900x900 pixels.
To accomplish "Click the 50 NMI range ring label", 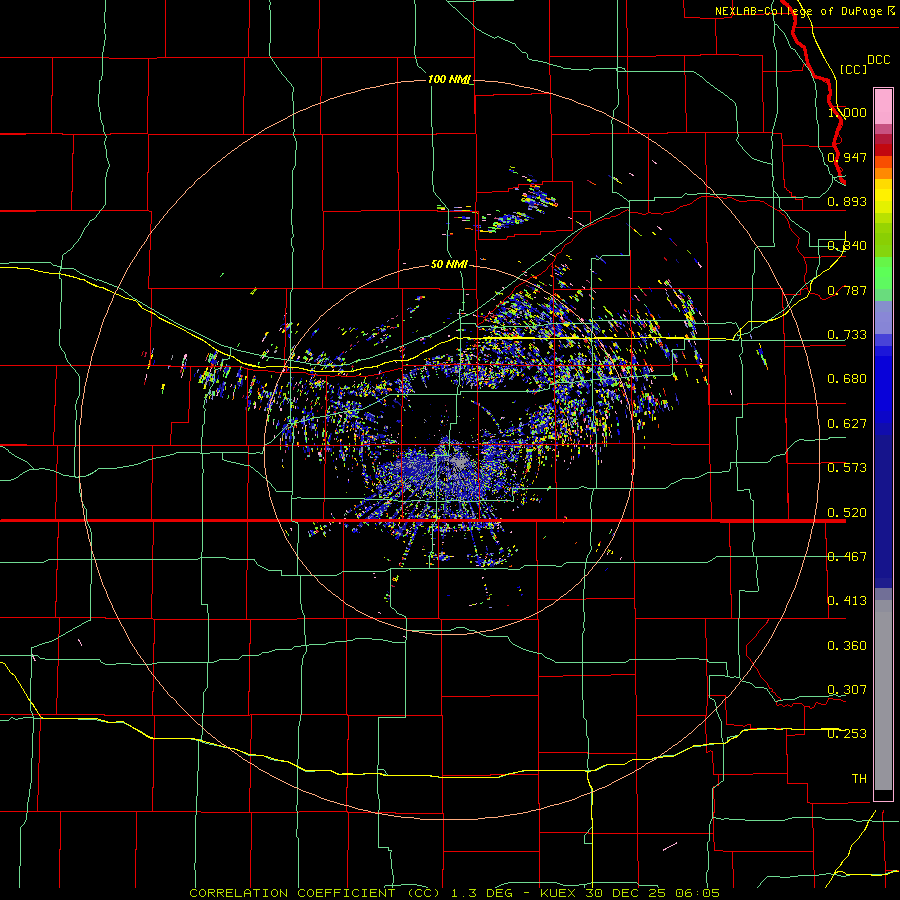I will click(x=449, y=264).
